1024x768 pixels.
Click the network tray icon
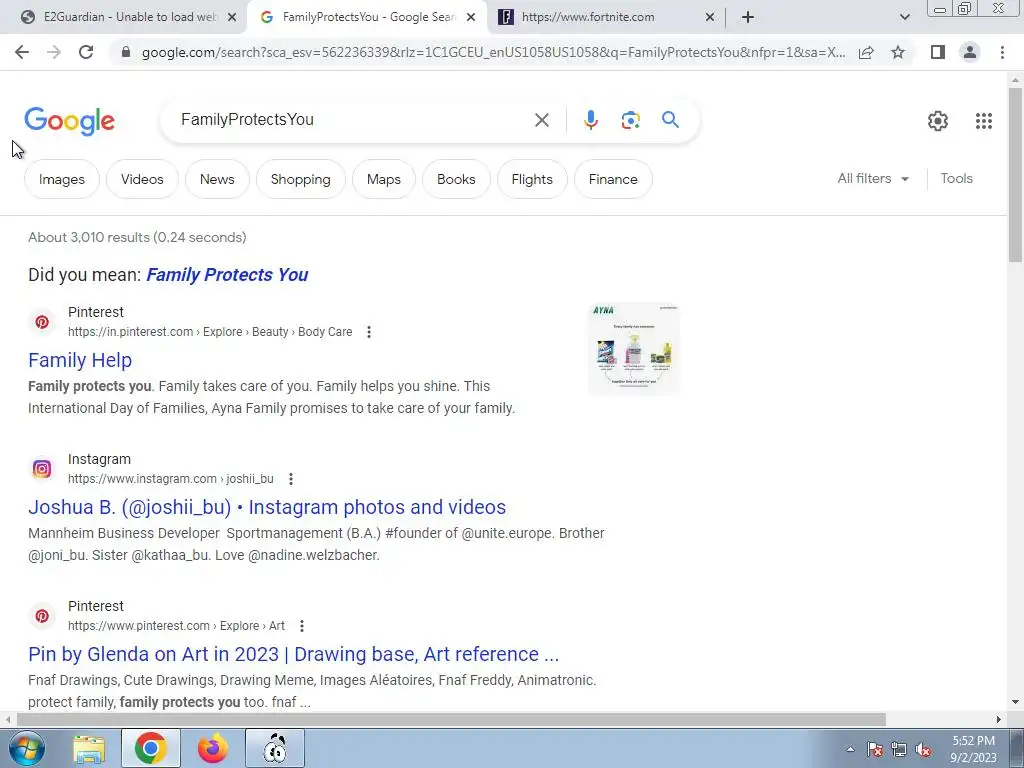pos(899,750)
